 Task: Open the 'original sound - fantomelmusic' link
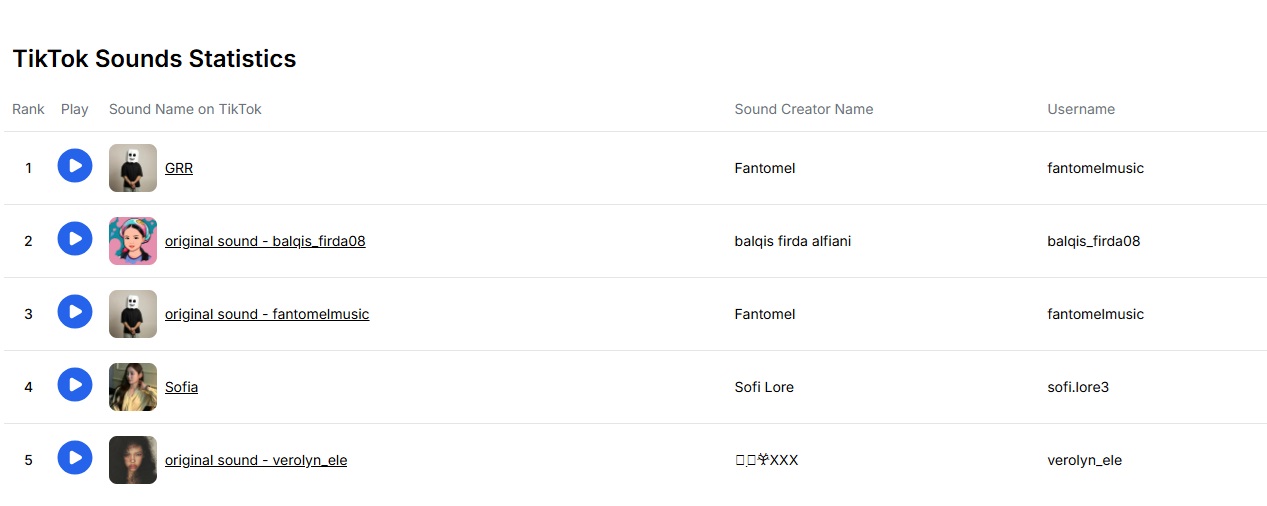[x=267, y=314]
